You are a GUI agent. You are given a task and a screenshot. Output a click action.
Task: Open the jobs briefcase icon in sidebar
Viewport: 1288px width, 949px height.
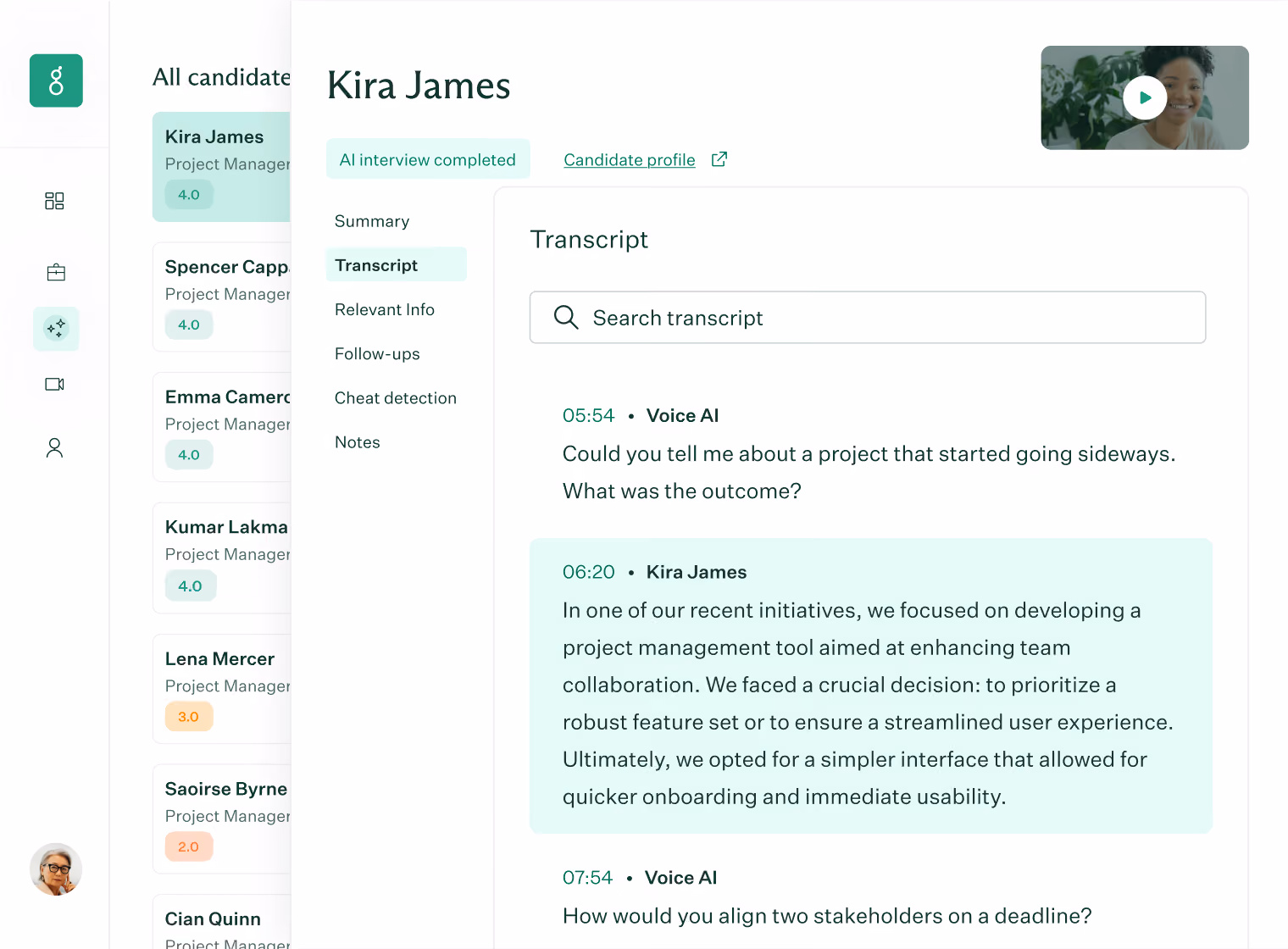[56, 272]
